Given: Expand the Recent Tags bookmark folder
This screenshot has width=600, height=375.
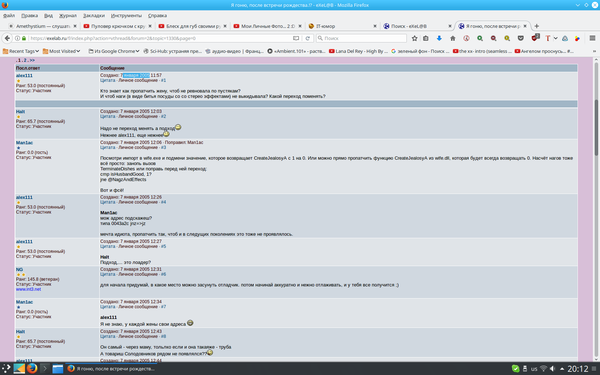Looking at the screenshot, I should pos(21,51).
